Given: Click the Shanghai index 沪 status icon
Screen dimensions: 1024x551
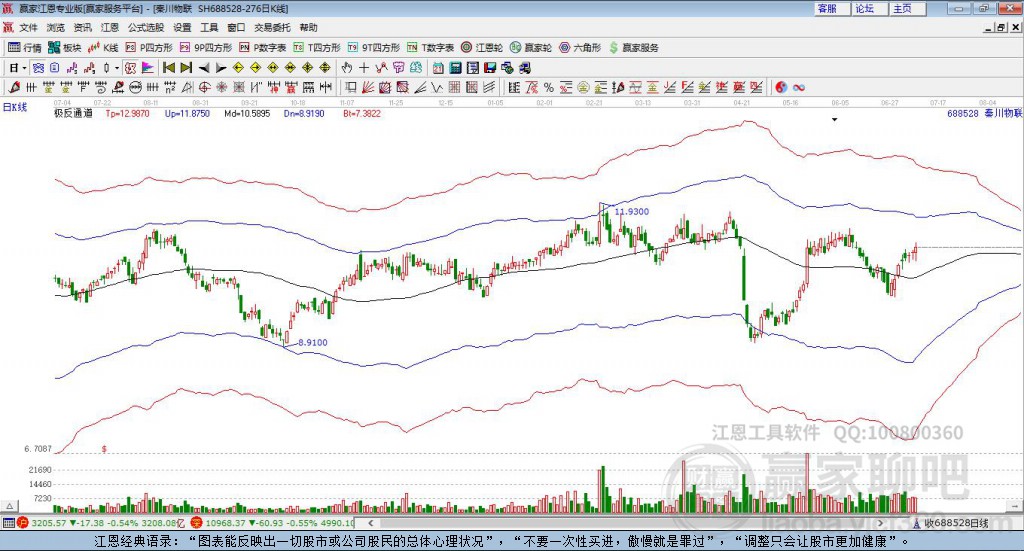Looking at the screenshot, I should pyautogui.click(x=23, y=523).
